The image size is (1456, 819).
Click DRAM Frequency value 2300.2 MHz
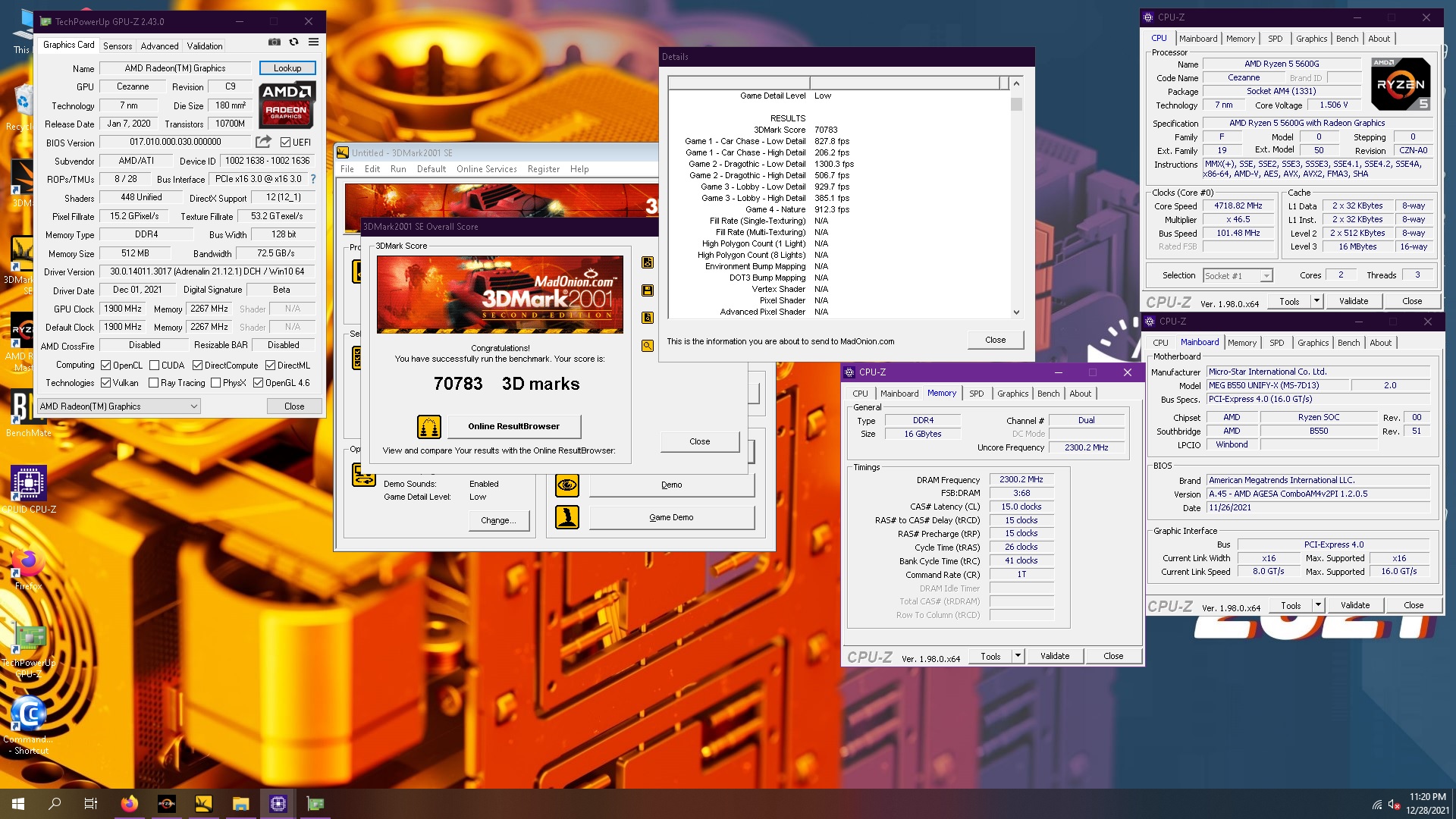point(1021,479)
